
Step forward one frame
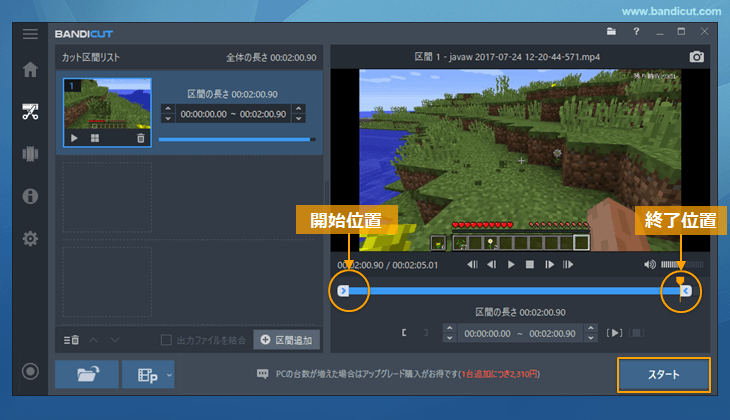(x=549, y=264)
